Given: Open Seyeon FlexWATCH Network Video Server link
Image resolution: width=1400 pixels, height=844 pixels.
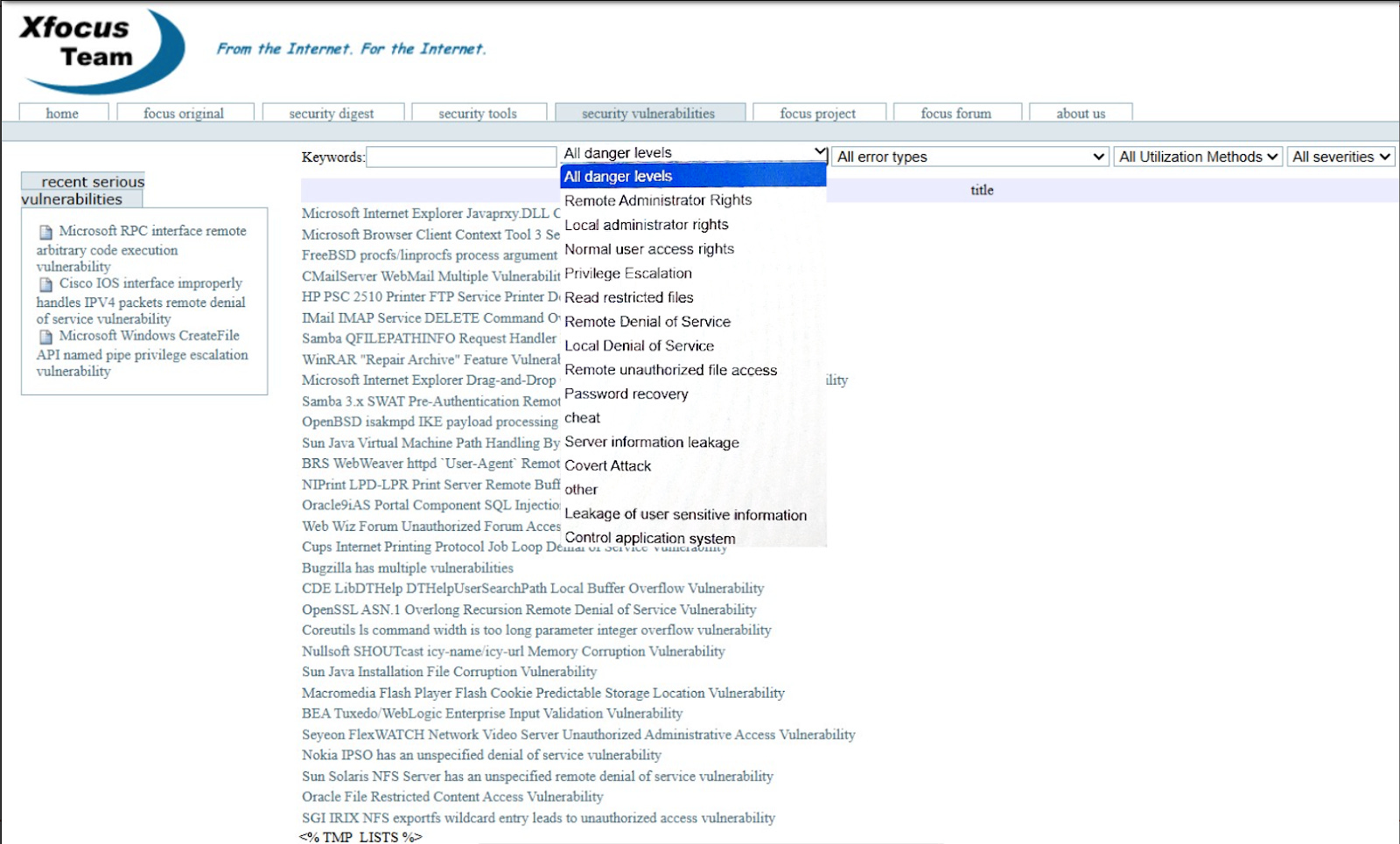Looking at the screenshot, I should pyautogui.click(x=578, y=735).
